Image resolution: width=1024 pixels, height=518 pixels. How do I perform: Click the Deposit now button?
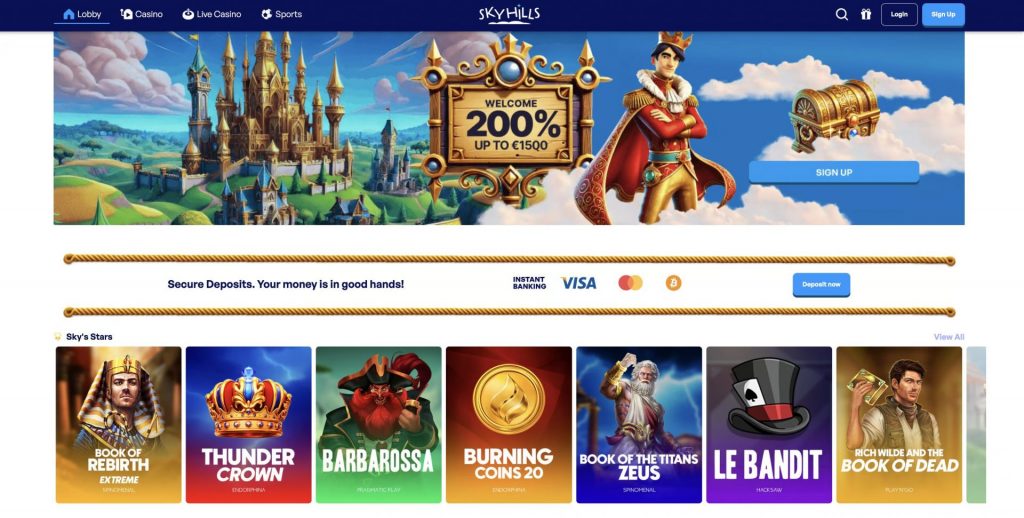point(822,285)
